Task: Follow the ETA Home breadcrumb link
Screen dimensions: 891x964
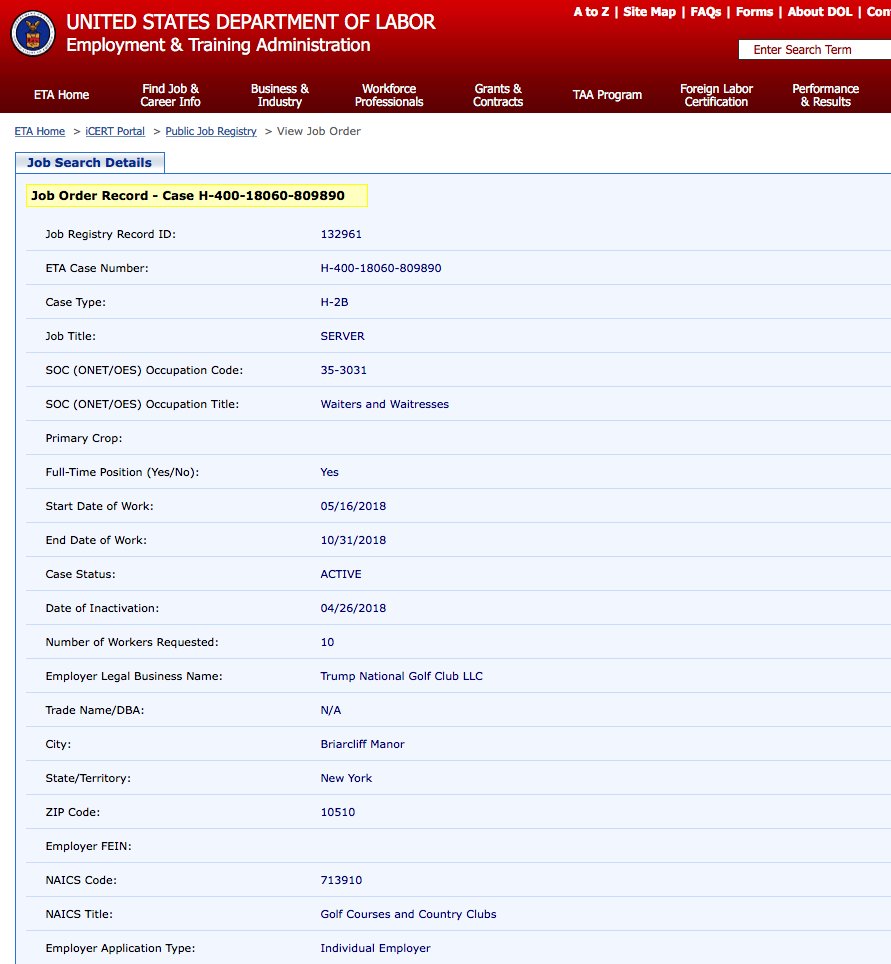Action: (x=39, y=131)
